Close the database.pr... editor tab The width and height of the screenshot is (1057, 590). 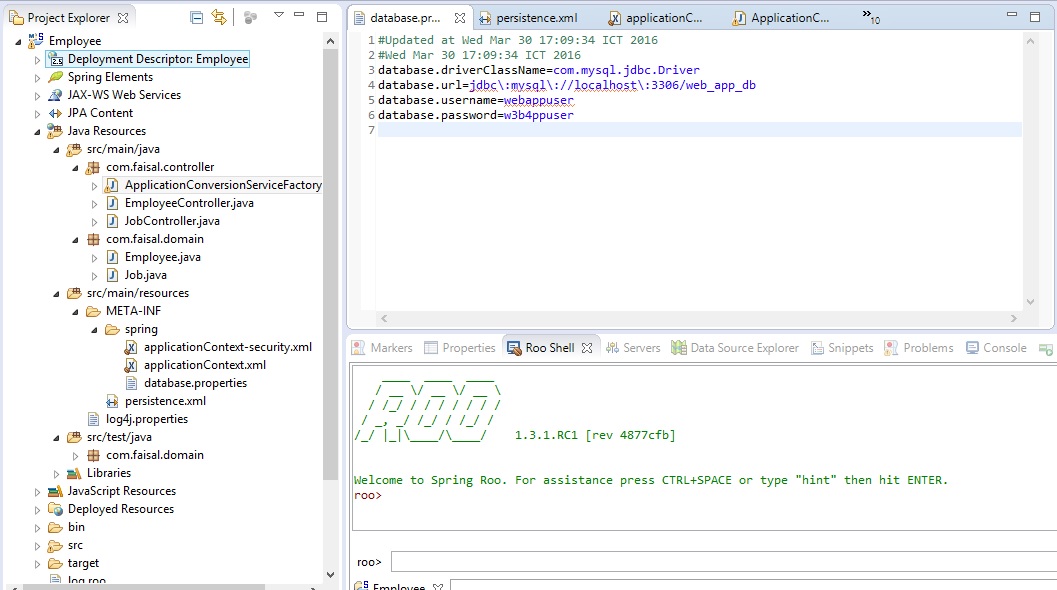(x=460, y=18)
